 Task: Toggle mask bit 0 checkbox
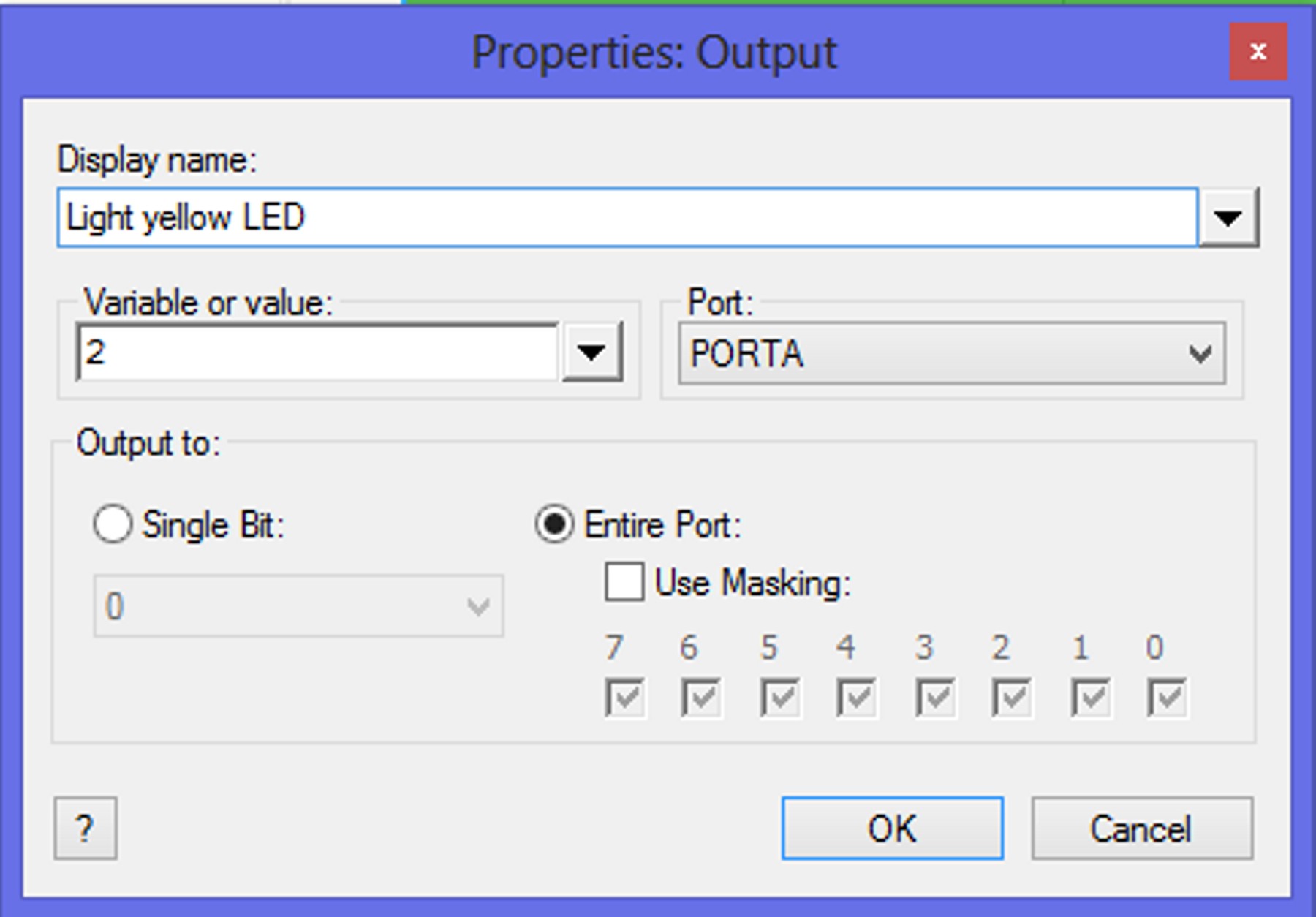point(1168,698)
